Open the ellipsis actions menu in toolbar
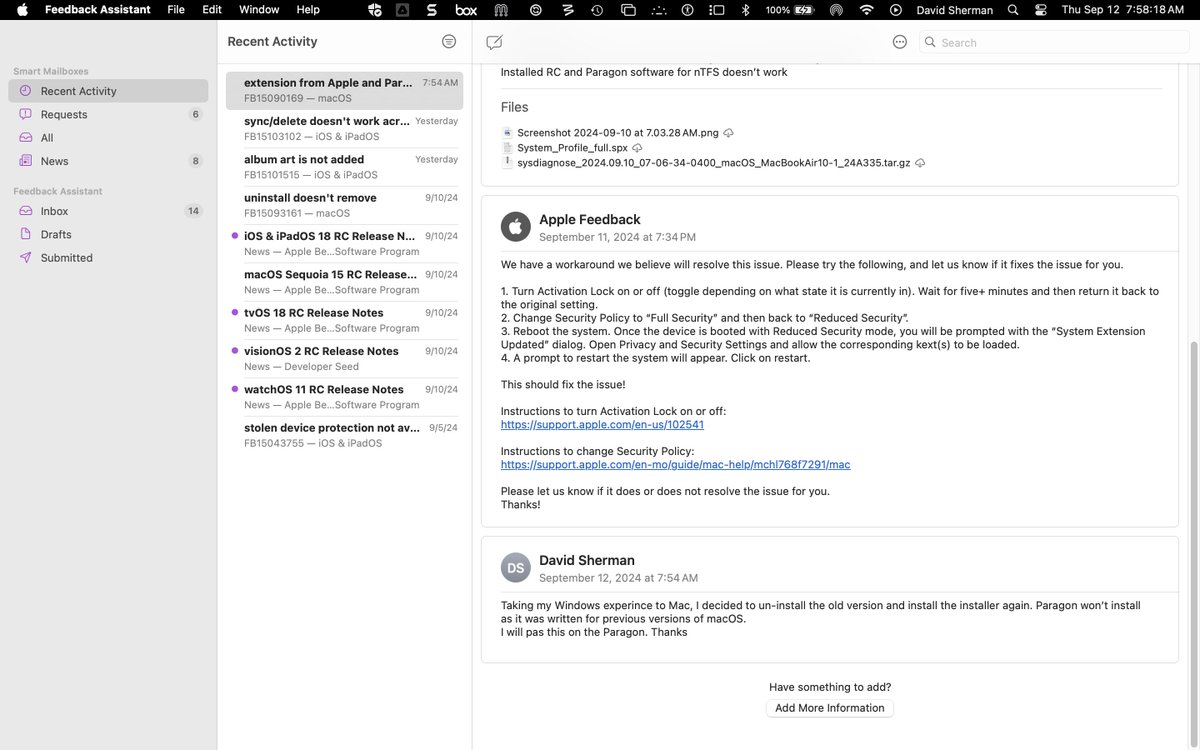This screenshot has height=750, width=1200. point(899,42)
